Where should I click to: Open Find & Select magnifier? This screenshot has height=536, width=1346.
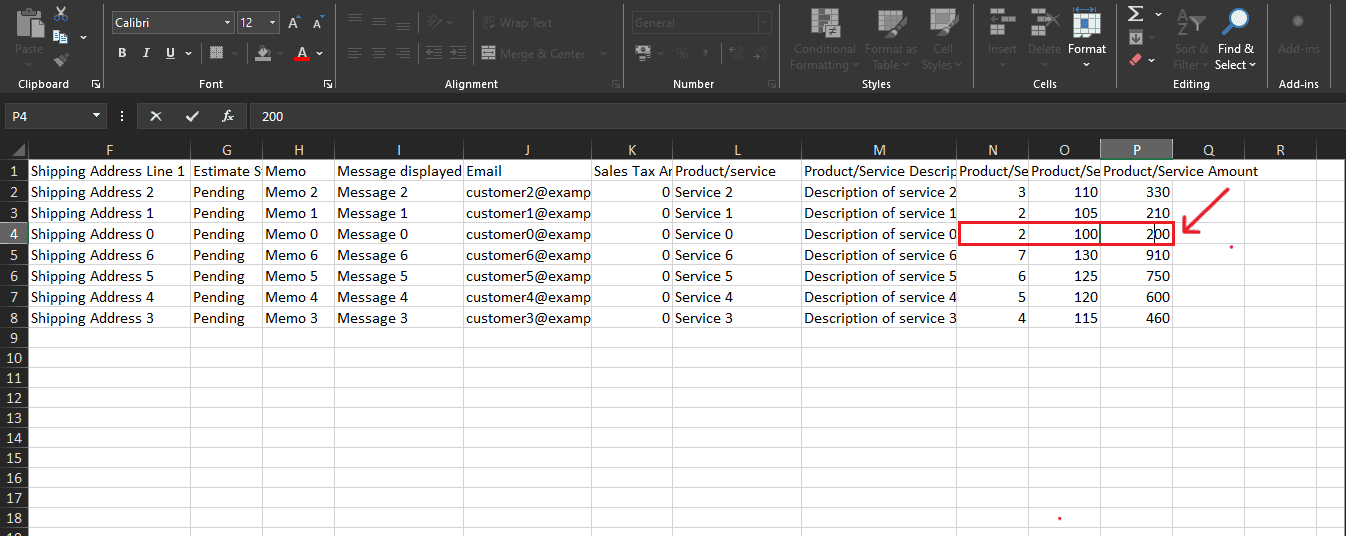[x=1236, y=40]
